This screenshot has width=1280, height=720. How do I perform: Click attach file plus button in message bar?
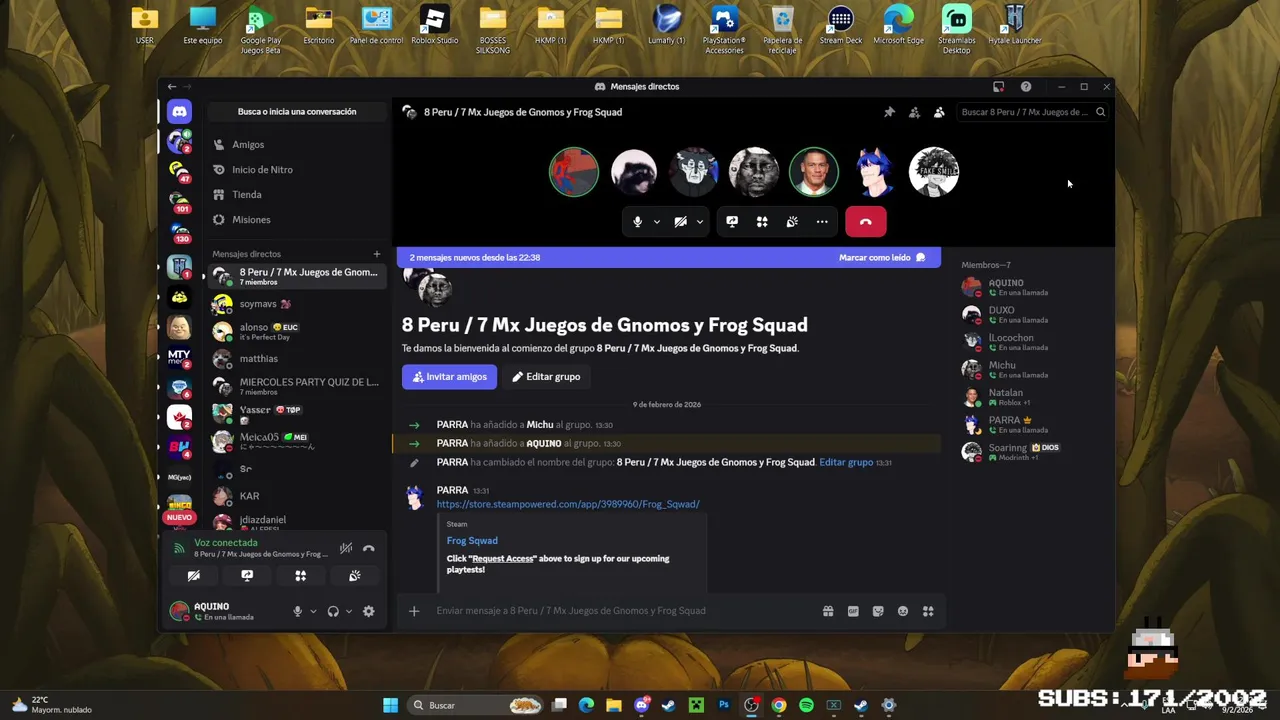pyautogui.click(x=414, y=611)
